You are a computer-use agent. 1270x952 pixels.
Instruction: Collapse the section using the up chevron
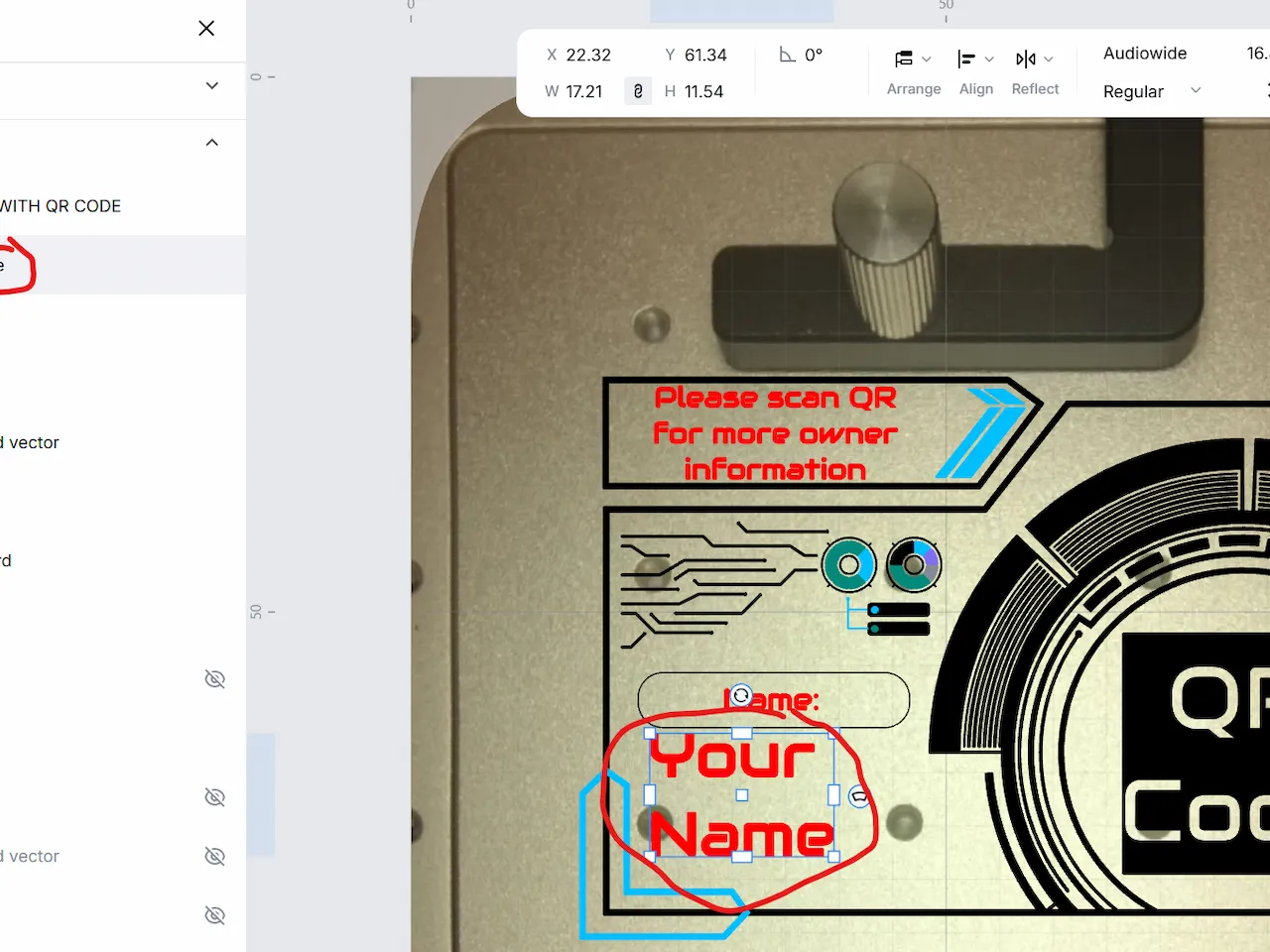point(211,143)
